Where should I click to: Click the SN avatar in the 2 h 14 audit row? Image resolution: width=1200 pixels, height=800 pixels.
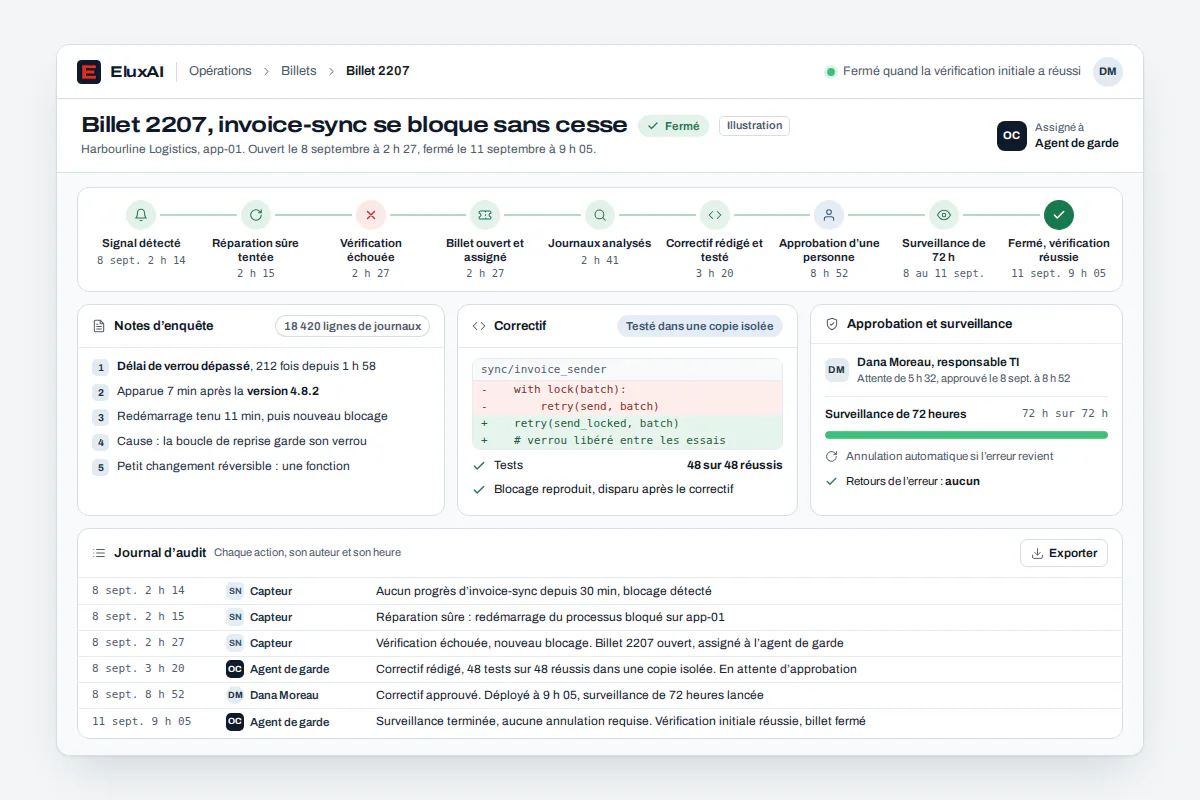(235, 591)
